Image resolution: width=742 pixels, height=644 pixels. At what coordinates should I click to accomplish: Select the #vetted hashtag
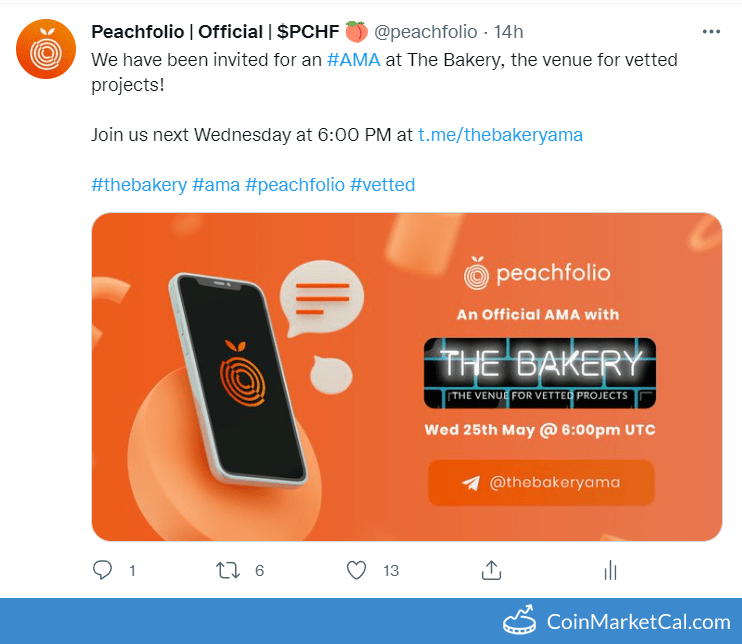tap(382, 185)
